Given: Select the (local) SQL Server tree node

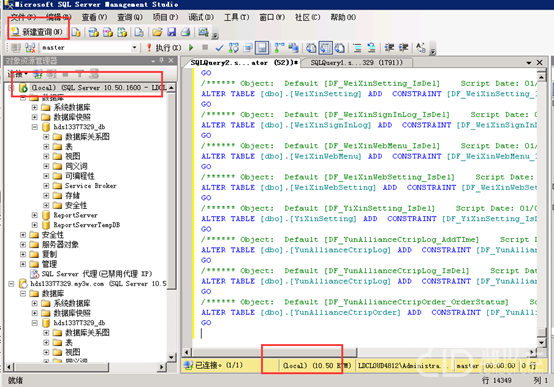Looking at the screenshot, I should 95,87.
